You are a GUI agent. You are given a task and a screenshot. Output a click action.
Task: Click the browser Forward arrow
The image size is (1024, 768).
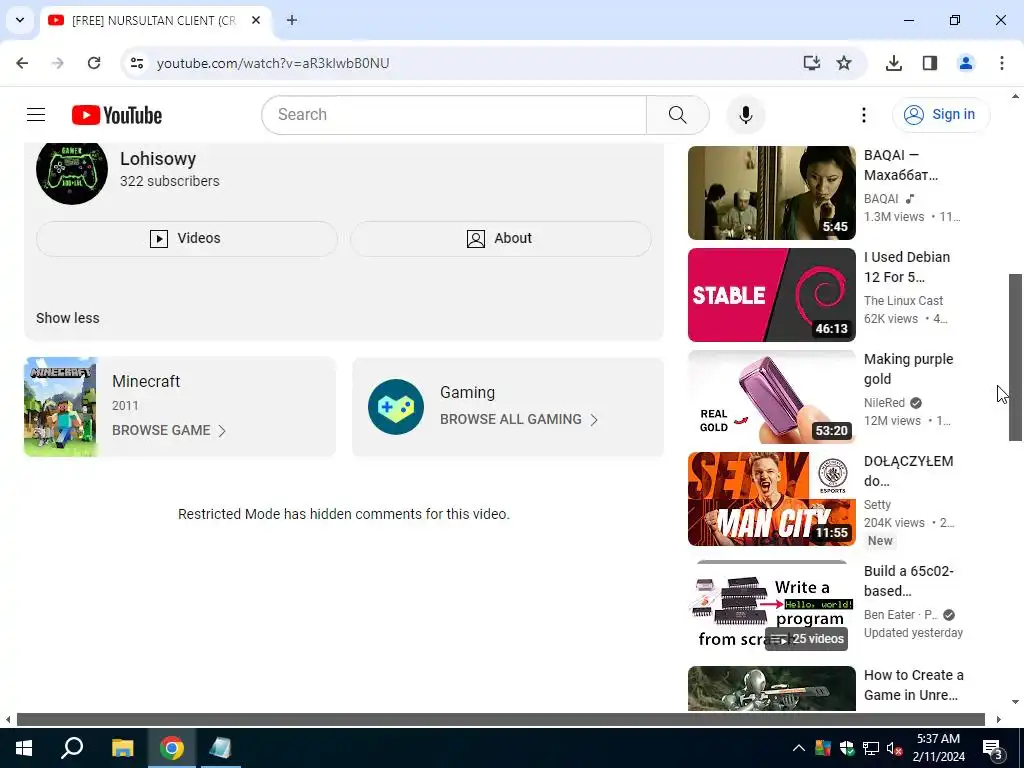[x=58, y=63]
